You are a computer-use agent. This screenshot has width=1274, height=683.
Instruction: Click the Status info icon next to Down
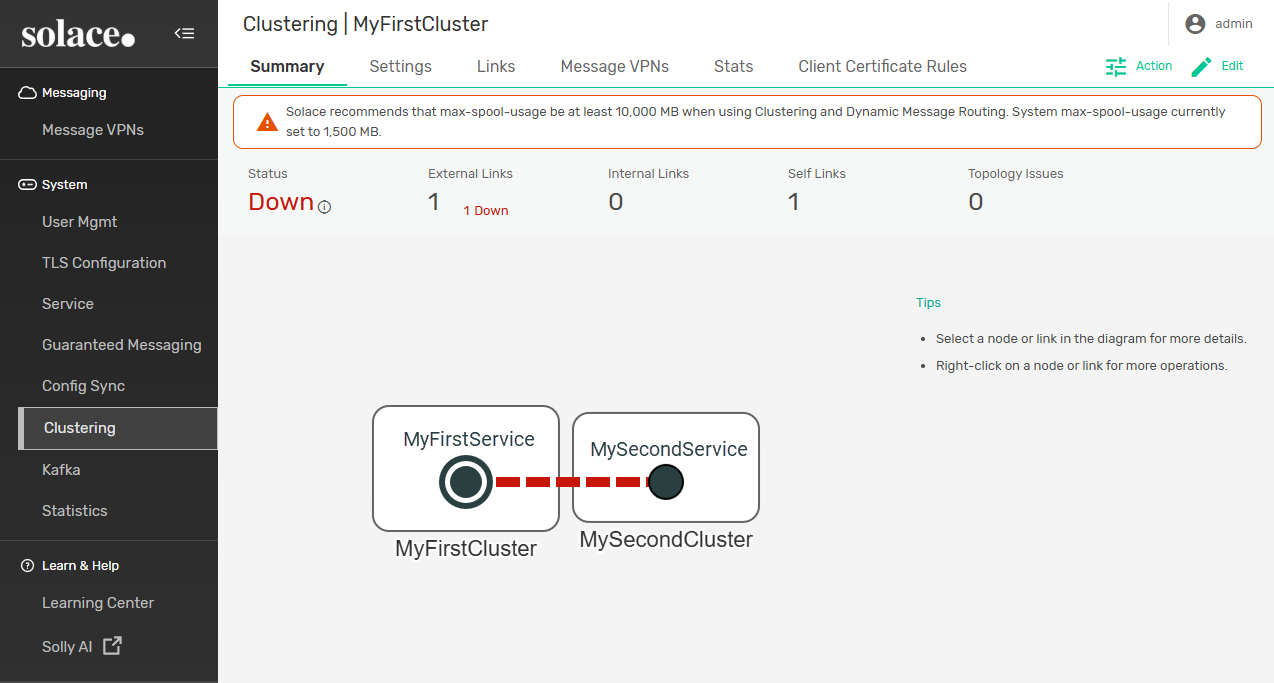[x=324, y=207]
